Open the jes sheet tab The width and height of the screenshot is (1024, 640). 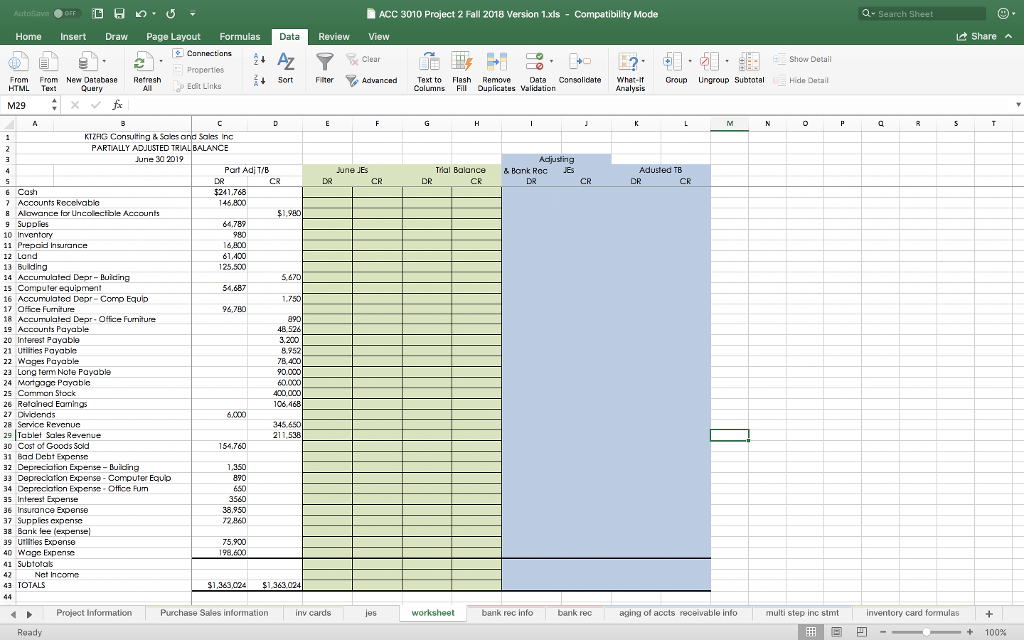pos(371,613)
